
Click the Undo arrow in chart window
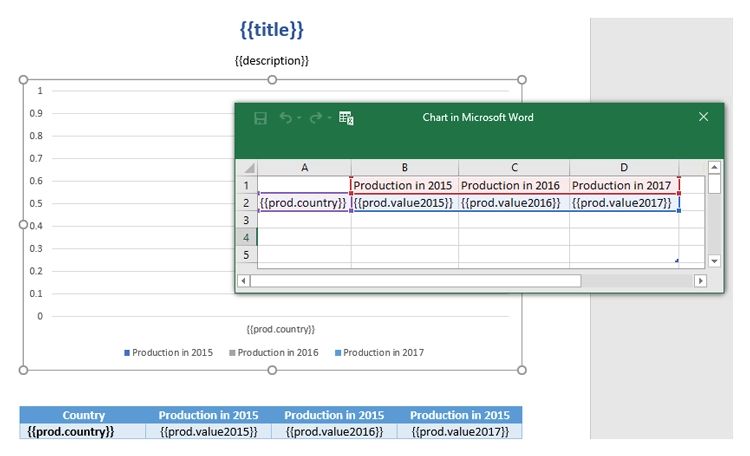[286, 117]
